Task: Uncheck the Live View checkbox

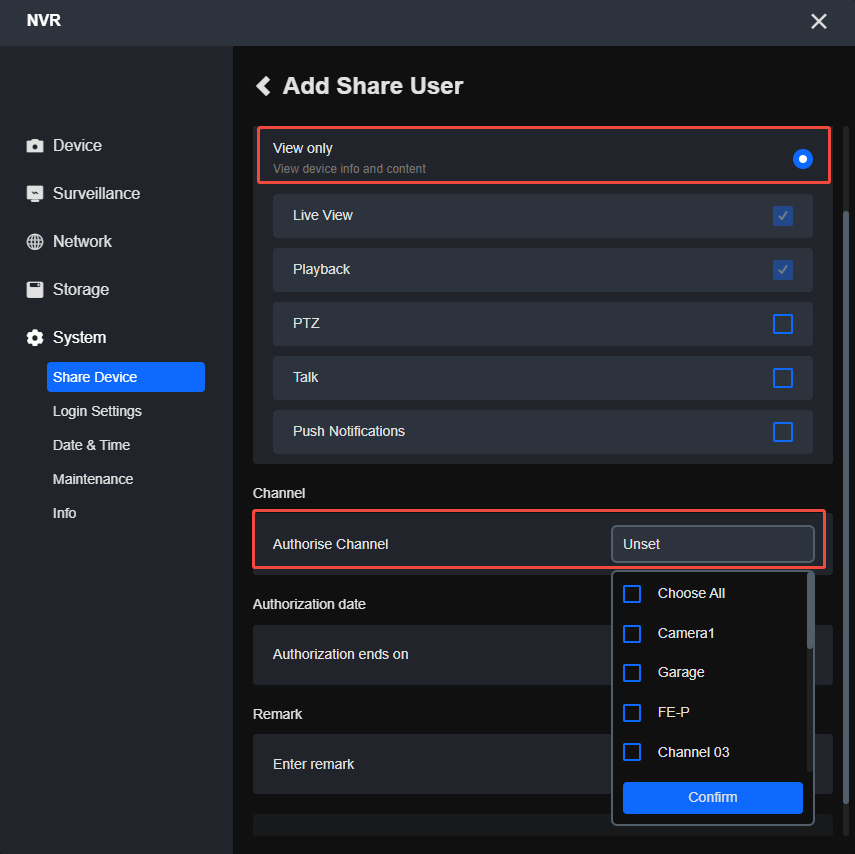Action: pyautogui.click(x=782, y=215)
